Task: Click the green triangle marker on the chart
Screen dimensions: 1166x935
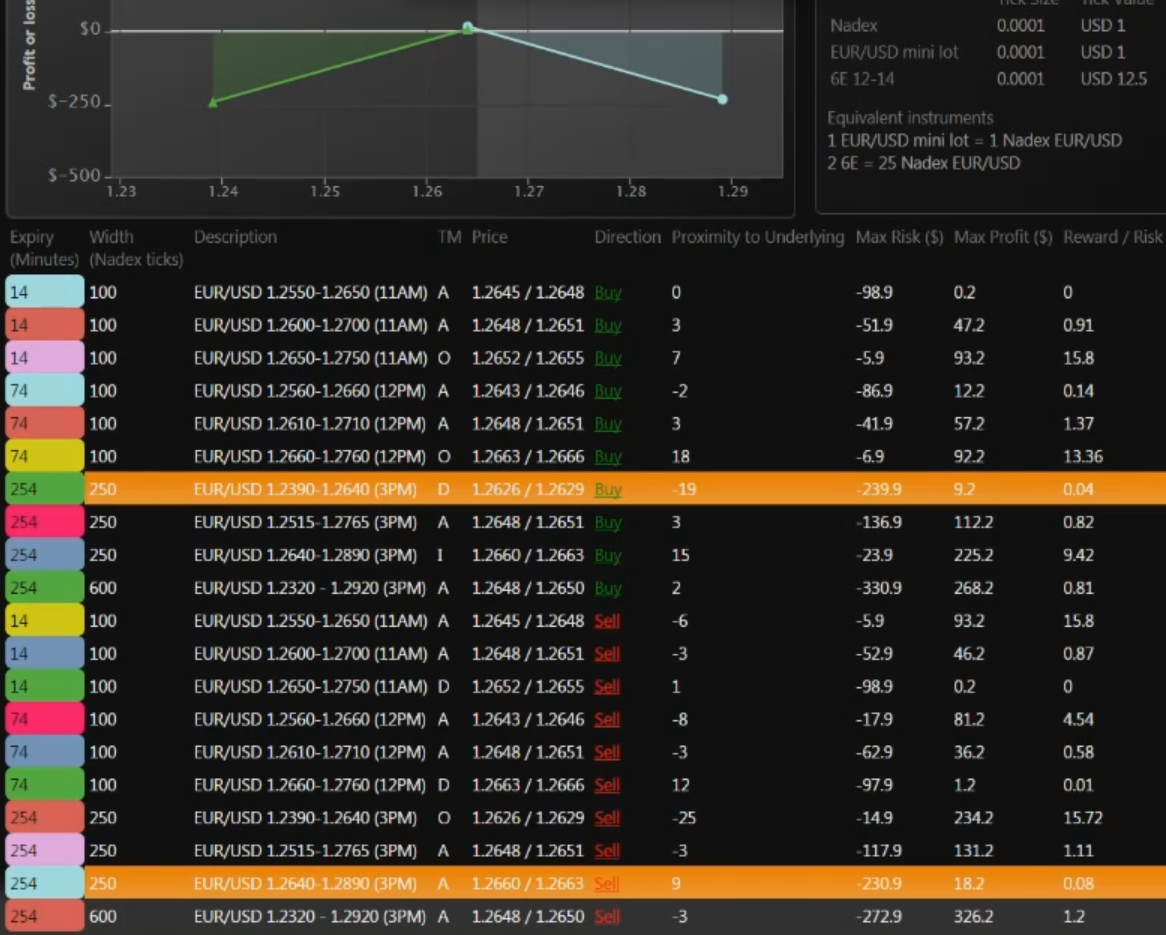Action: (x=213, y=103)
